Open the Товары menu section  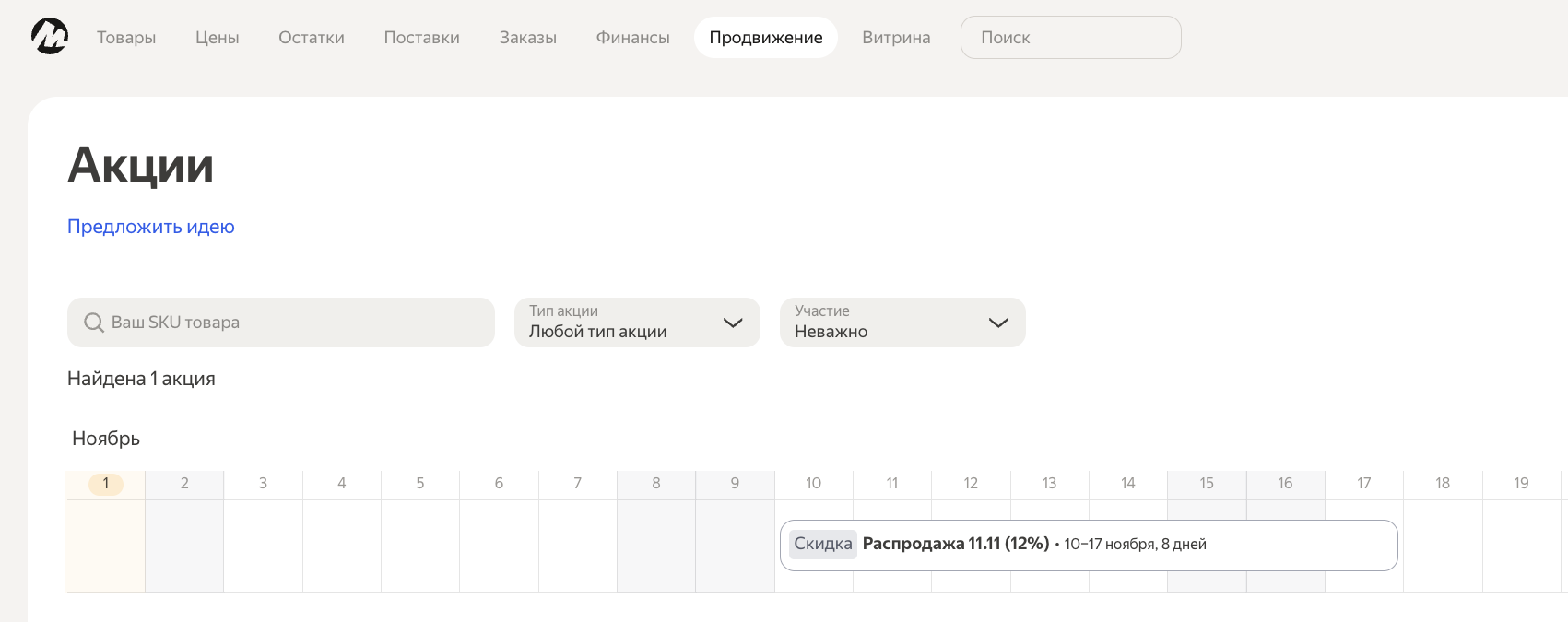[126, 38]
